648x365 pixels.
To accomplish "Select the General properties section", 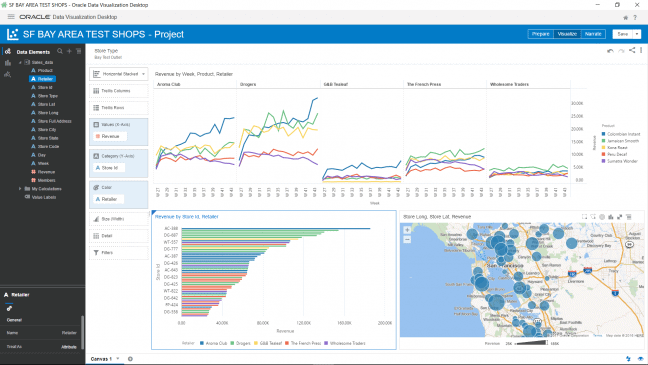I will point(14,320).
